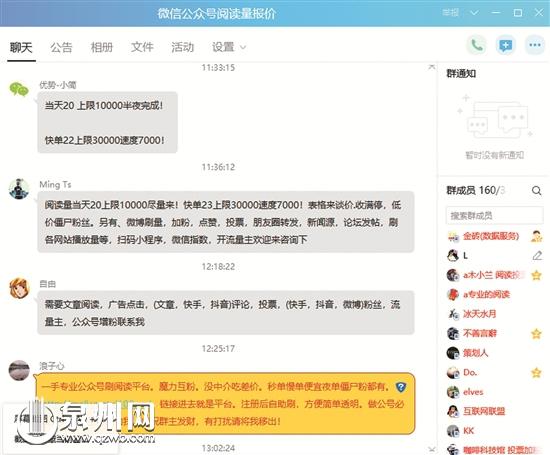The height and width of the screenshot is (455, 550).
Task: Click chat scroll down arrow
Action: 432,449
